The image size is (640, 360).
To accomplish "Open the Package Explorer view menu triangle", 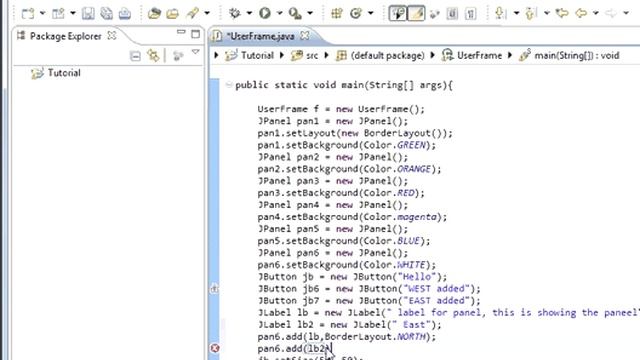I will [196, 52].
